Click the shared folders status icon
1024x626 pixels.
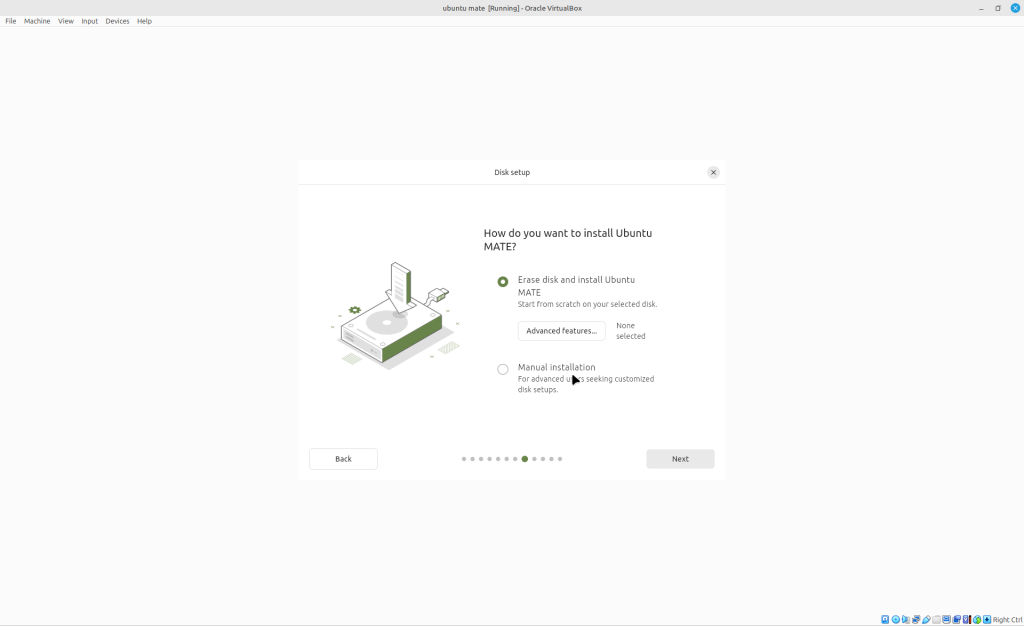pyautogui.click(x=936, y=619)
